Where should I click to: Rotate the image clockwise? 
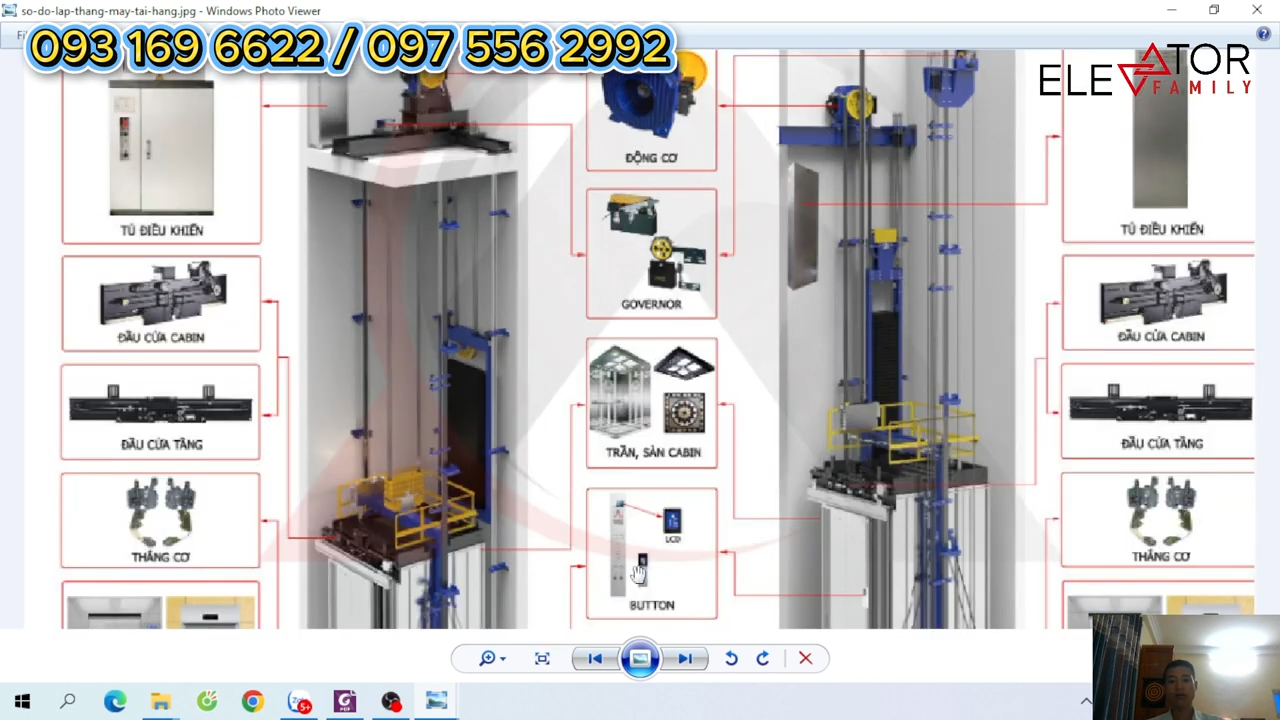pyautogui.click(x=763, y=658)
